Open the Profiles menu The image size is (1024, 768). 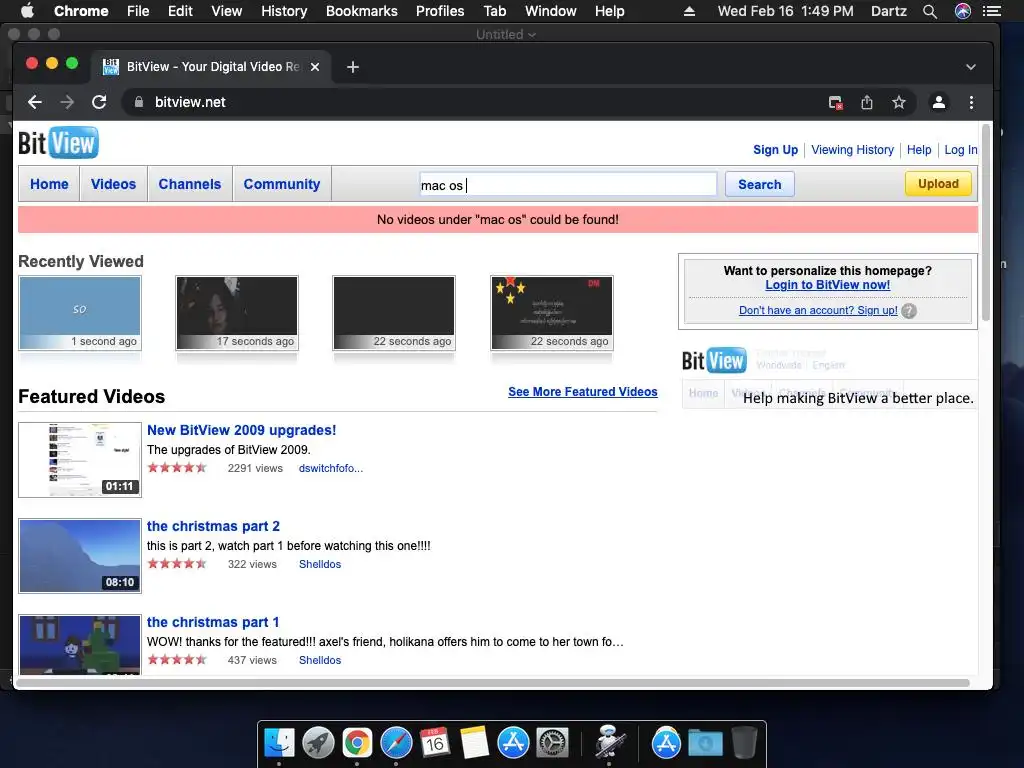point(440,11)
